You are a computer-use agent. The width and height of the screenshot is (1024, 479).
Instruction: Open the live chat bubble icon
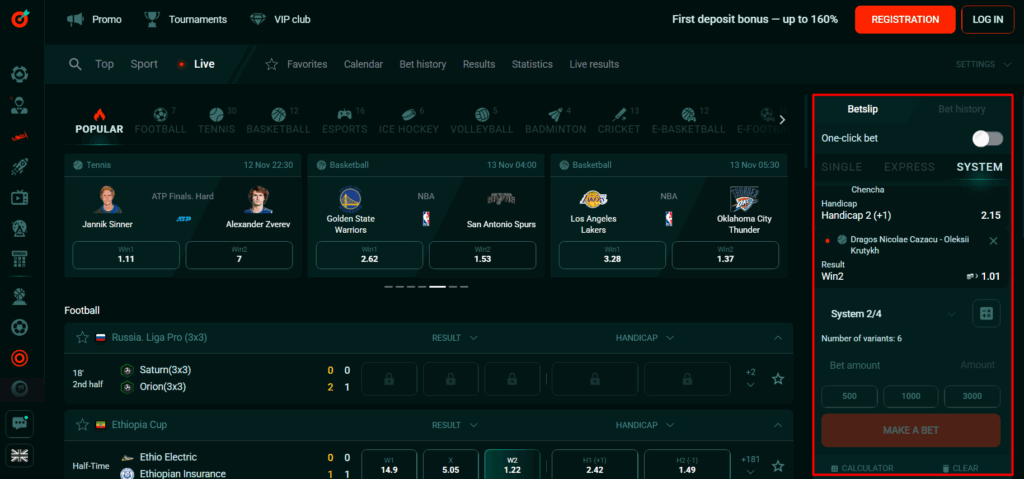20,423
